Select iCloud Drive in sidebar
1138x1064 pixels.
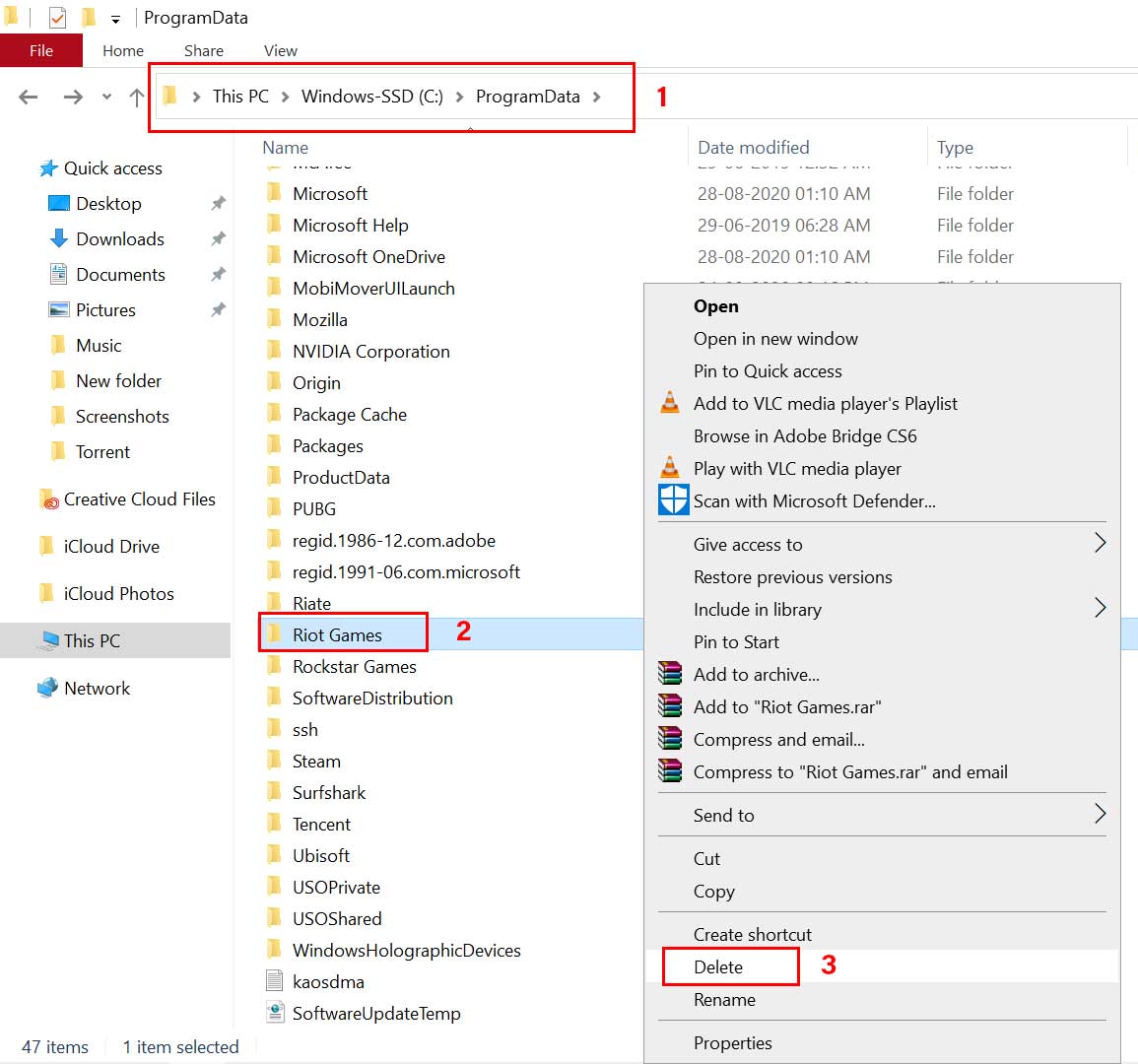(111, 547)
